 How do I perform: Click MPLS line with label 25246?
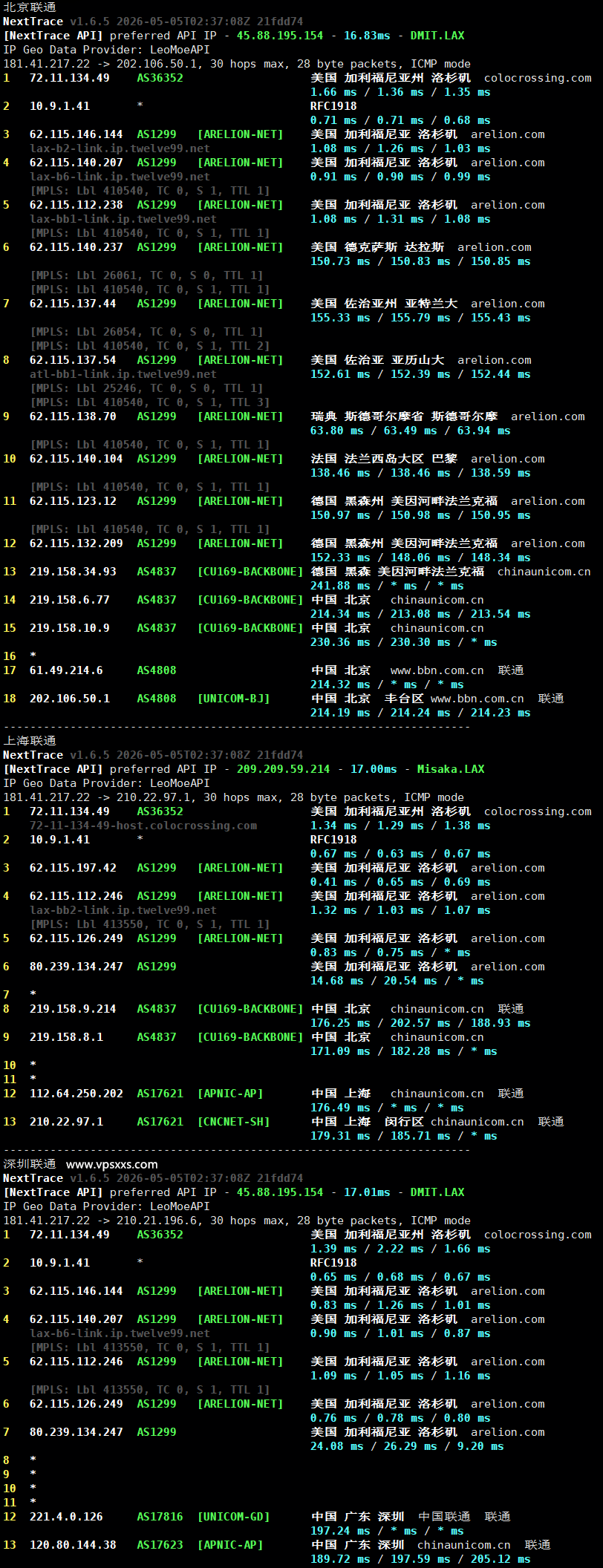pyautogui.click(x=146, y=388)
